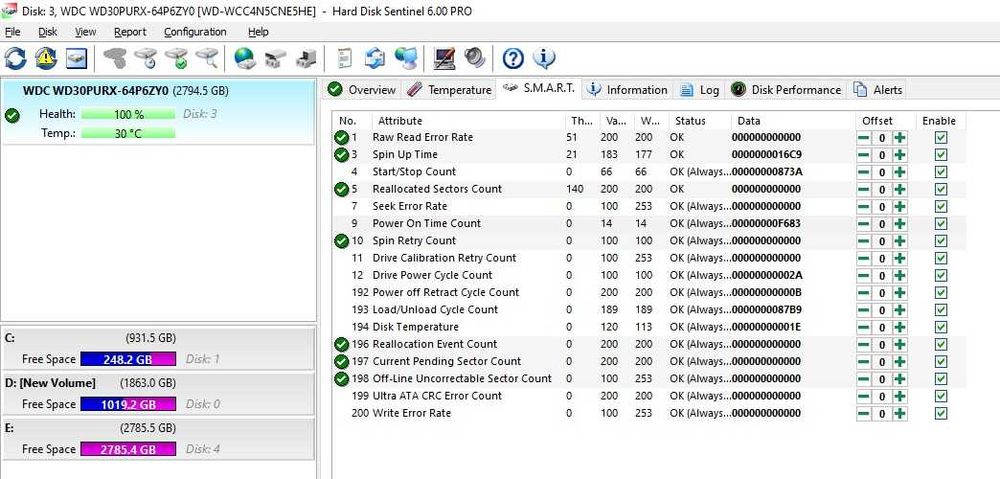
Task: Open the Configuration menu
Action: pyautogui.click(x=195, y=32)
